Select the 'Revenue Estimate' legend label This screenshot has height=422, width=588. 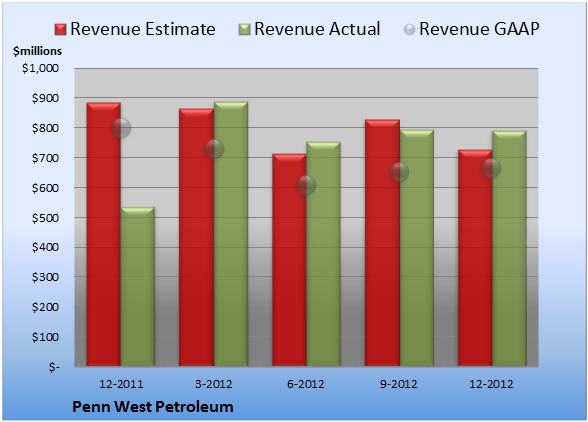click(x=143, y=29)
